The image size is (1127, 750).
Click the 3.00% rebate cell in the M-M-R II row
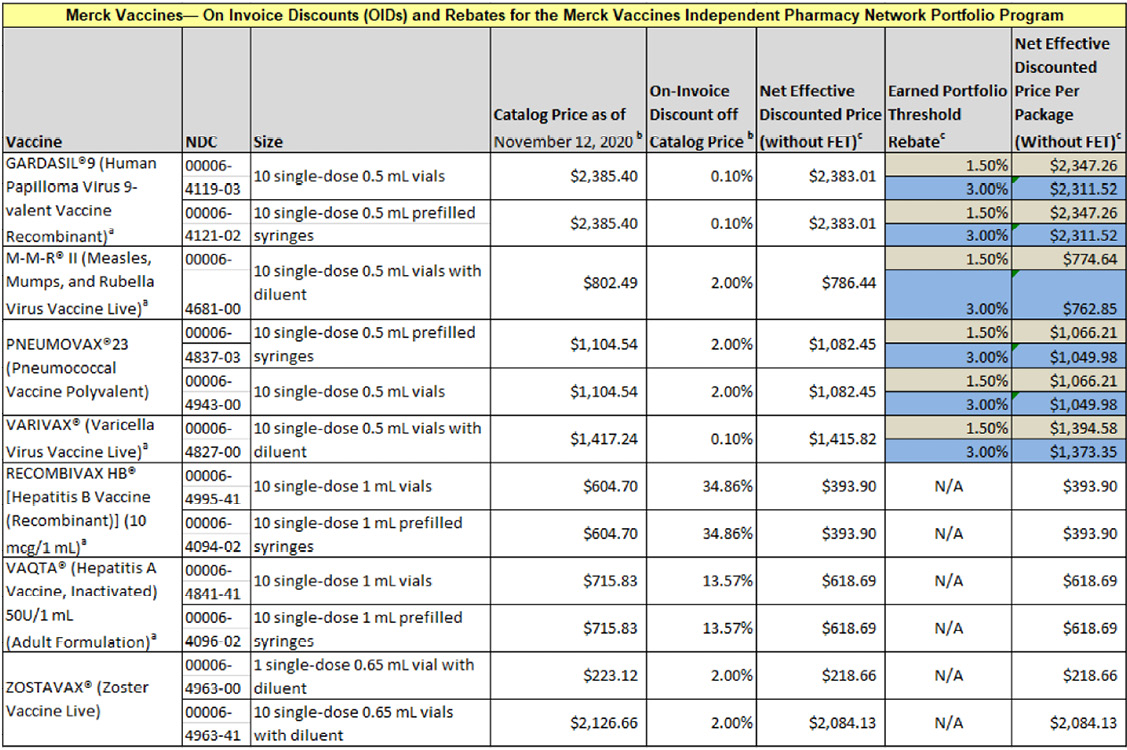click(x=948, y=295)
